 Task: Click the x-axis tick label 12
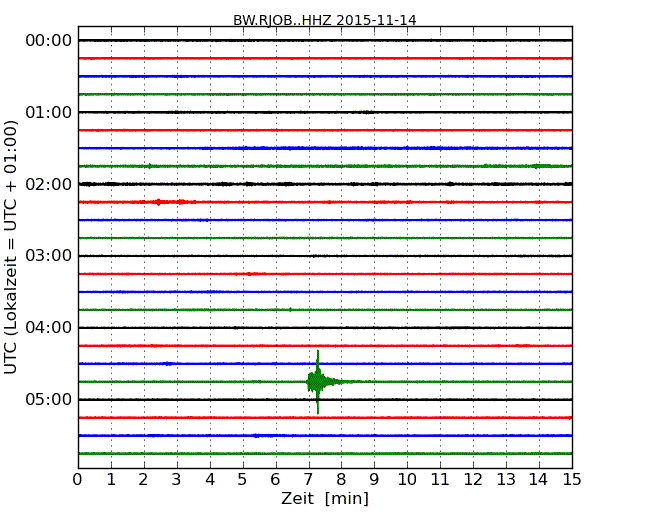coord(473,480)
